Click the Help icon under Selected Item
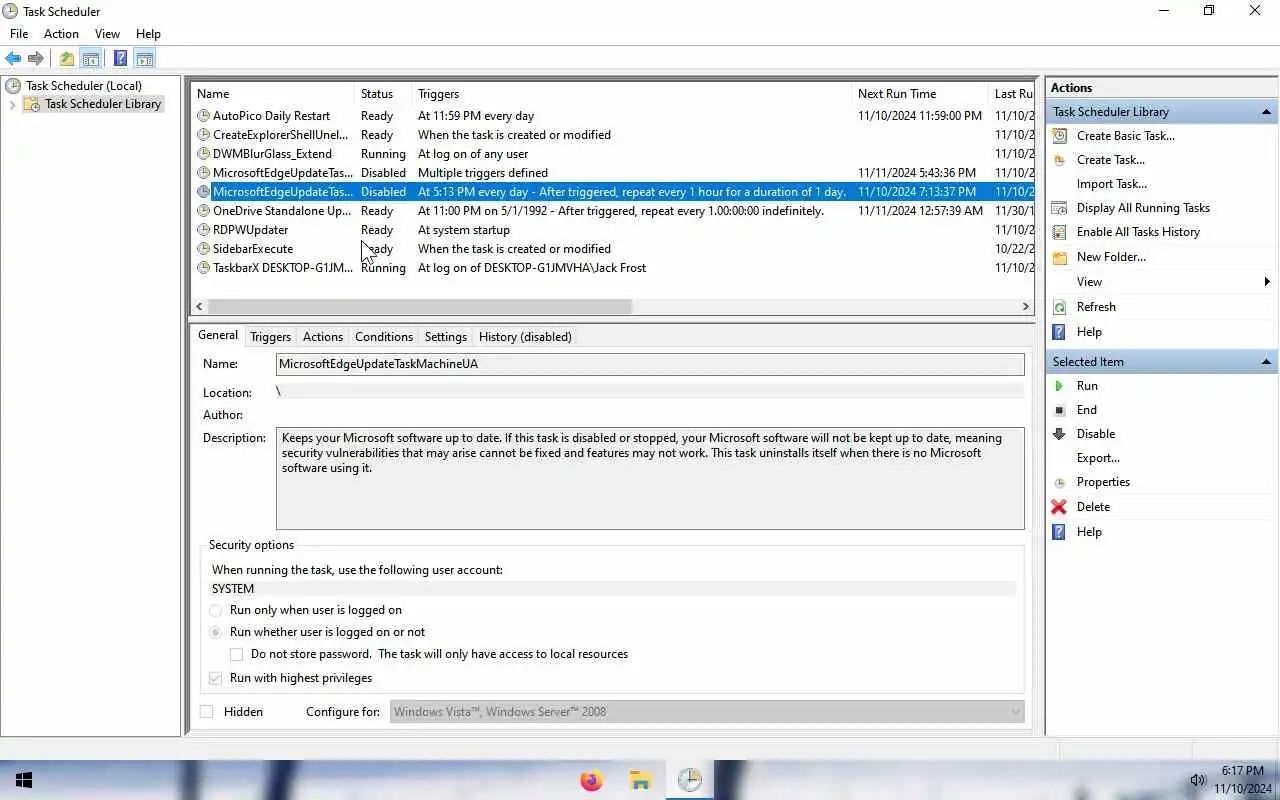The height and width of the screenshot is (800, 1280). 1059,532
